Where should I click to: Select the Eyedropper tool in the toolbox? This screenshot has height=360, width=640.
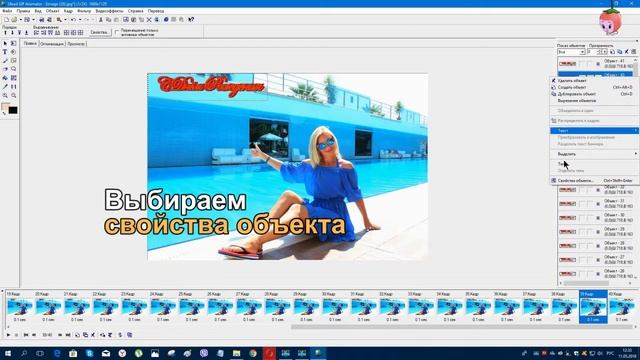click(5, 87)
